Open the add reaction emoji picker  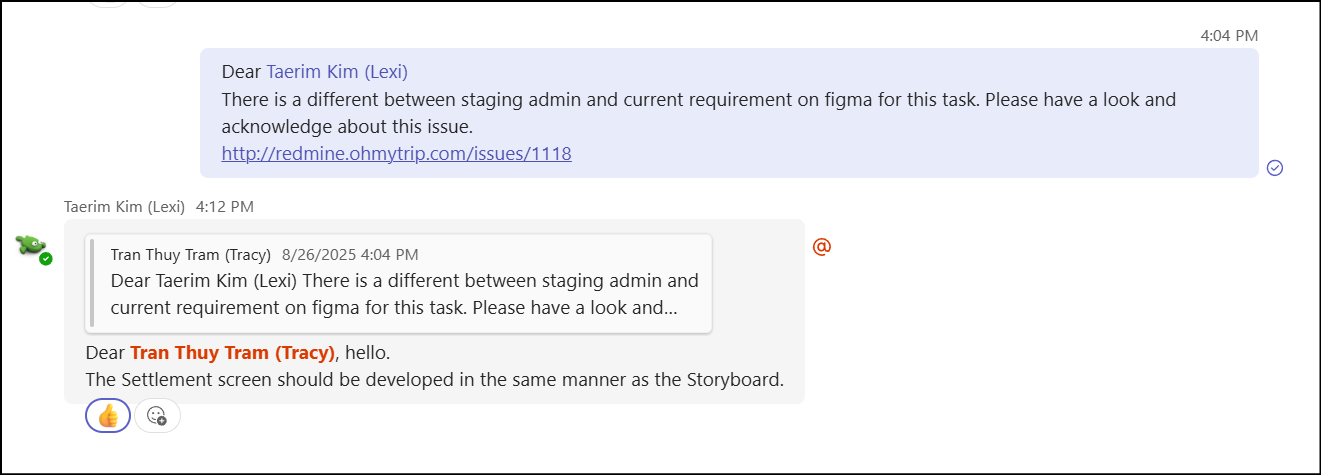coord(157,416)
